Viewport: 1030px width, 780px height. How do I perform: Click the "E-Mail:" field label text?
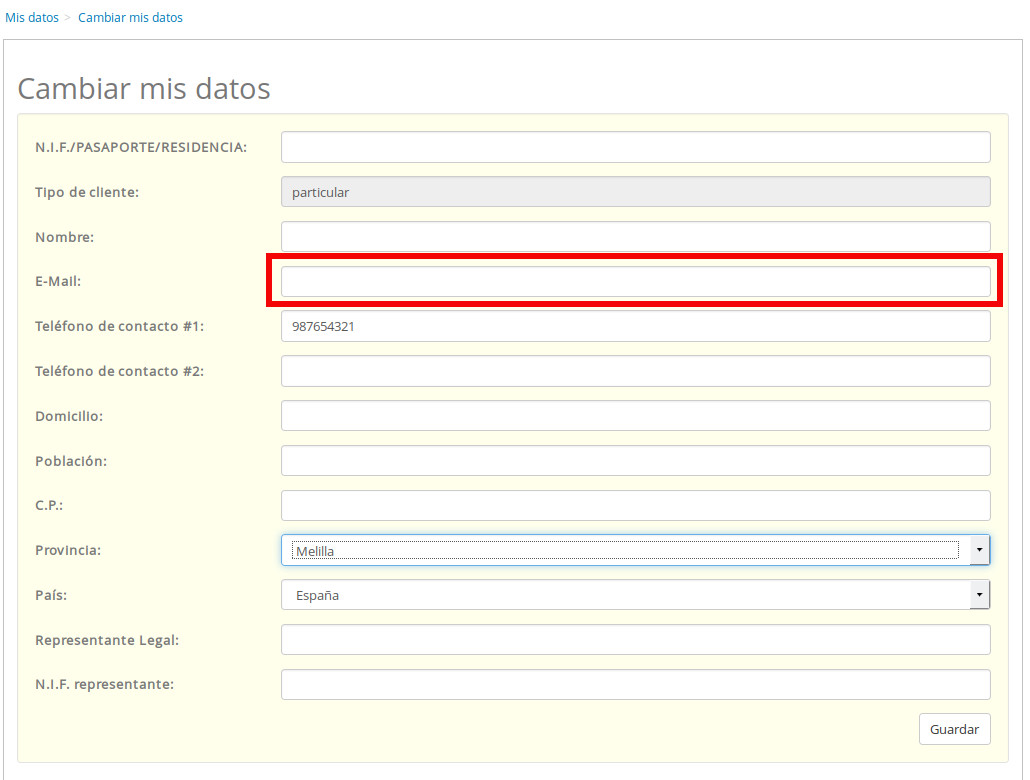coord(58,282)
